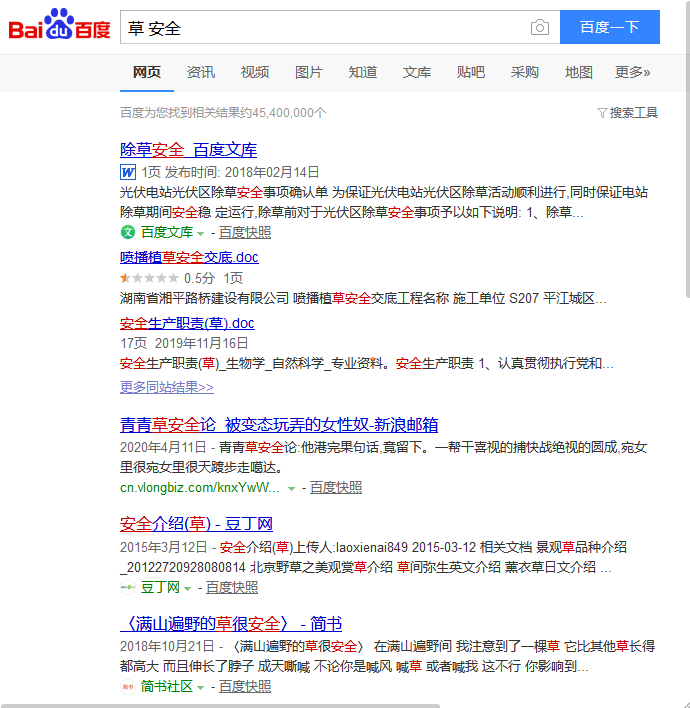Switch to the 图片 tab
This screenshot has width=690, height=708.
[x=309, y=72]
